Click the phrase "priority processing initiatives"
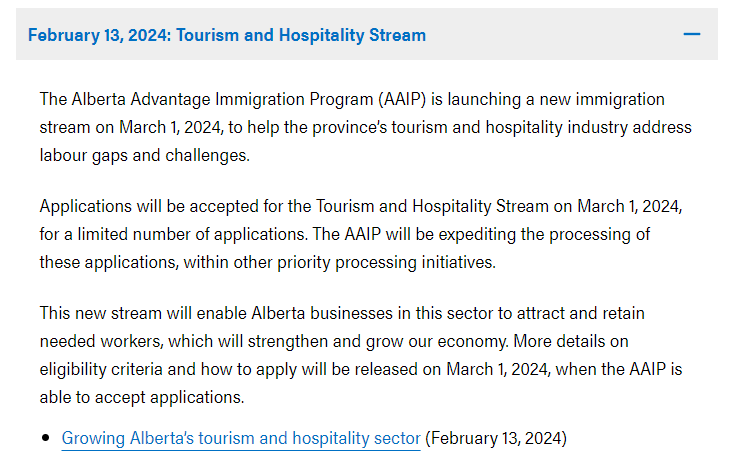The image size is (729, 465). (403, 262)
